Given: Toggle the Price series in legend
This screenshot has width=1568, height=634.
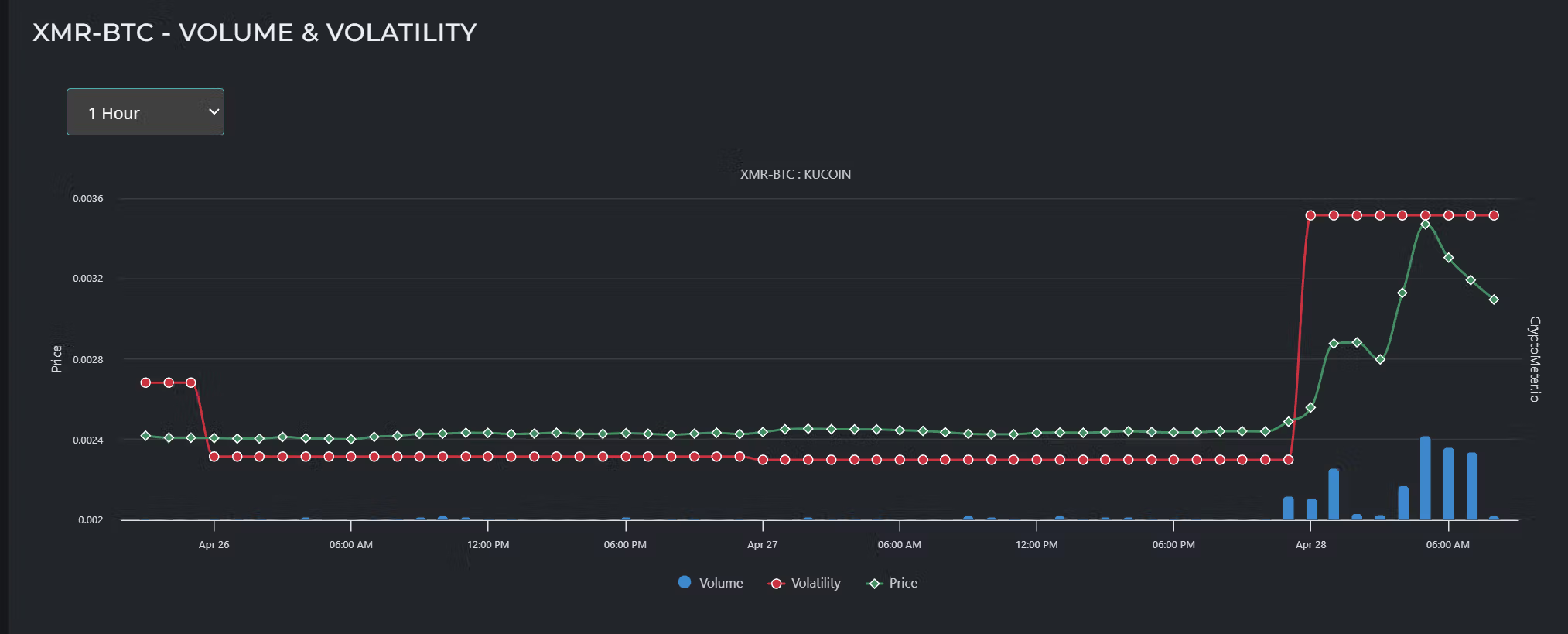Looking at the screenshot, I should click(x=892, y=583).
